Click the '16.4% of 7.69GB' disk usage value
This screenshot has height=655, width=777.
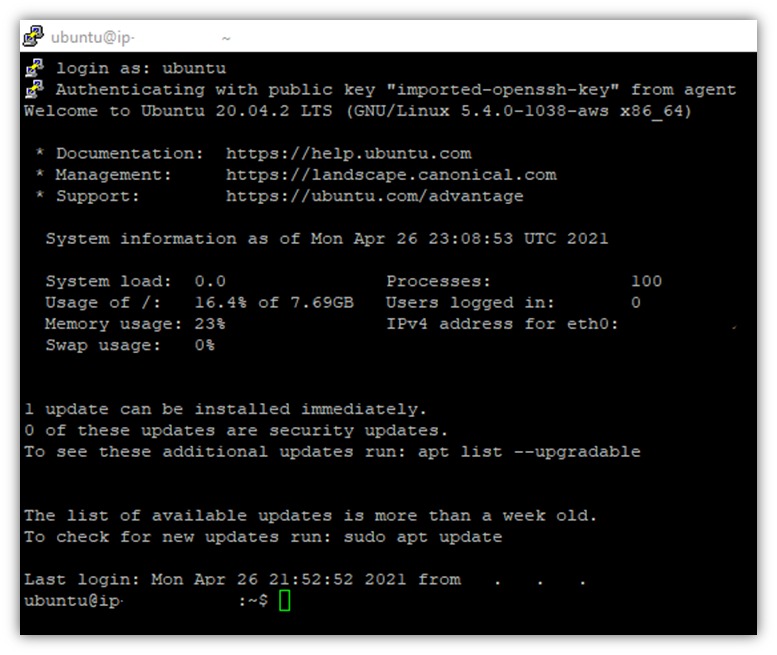(x=274, y=302)
